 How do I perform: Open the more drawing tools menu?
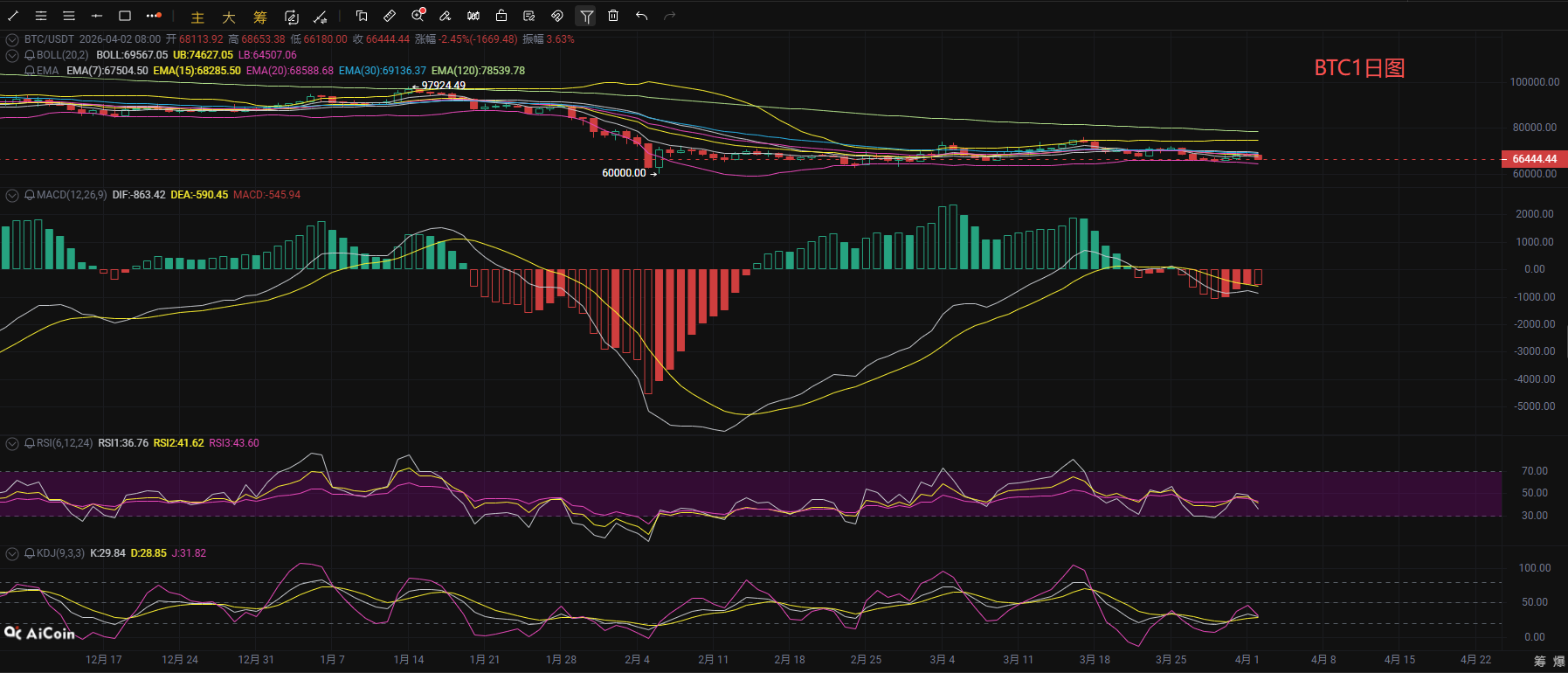pyautogui.click(x=154, y=16)
